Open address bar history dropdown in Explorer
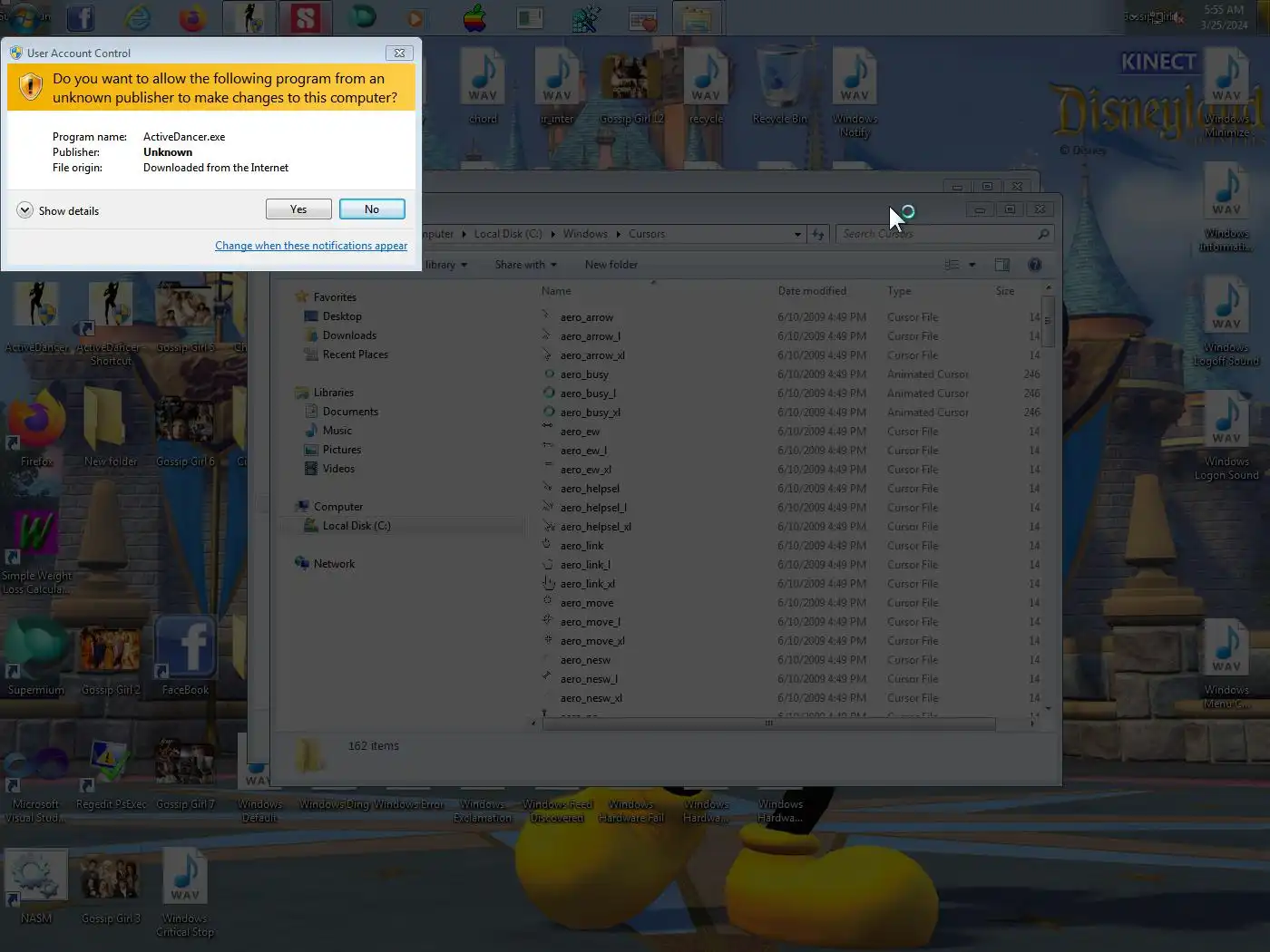The height and width of the screenshot is (952, 1270). [797, 234]
